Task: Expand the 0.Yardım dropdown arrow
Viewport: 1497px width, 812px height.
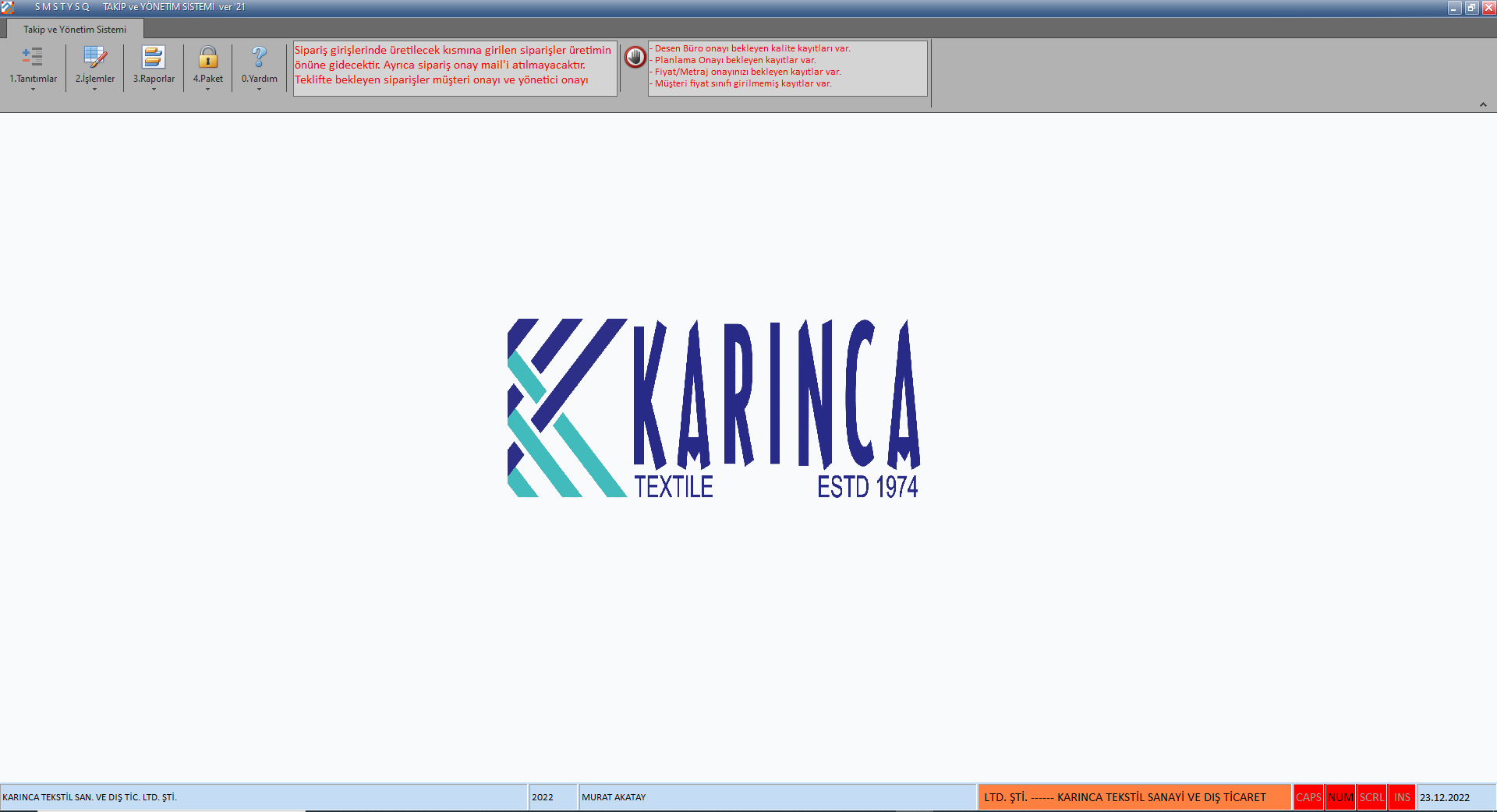Action: (x=260, y=90)
